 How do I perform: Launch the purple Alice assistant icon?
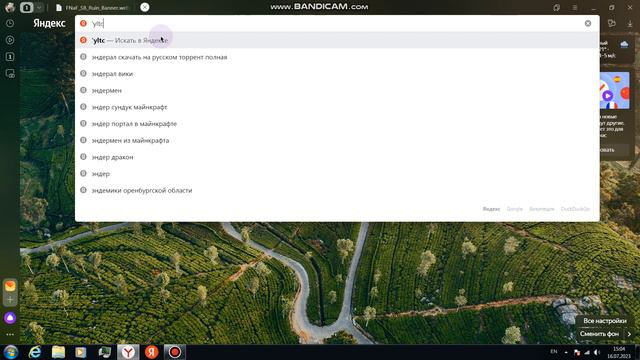click(10, 318)
